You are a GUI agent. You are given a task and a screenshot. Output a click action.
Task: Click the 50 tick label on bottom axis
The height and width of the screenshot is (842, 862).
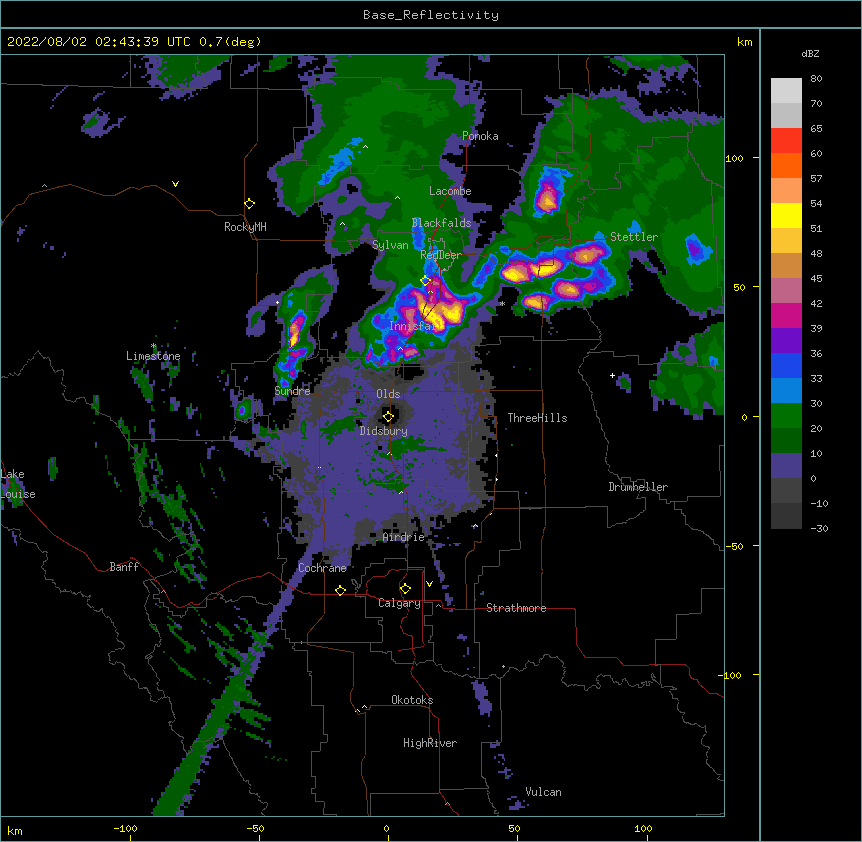514,828
